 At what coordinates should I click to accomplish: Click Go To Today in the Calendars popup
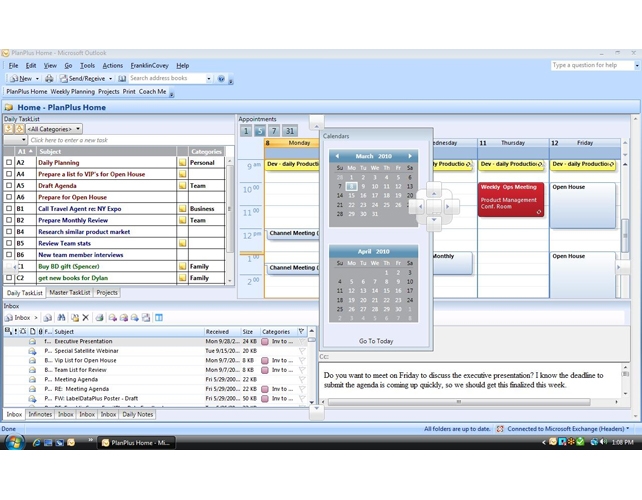pos(376,341)
